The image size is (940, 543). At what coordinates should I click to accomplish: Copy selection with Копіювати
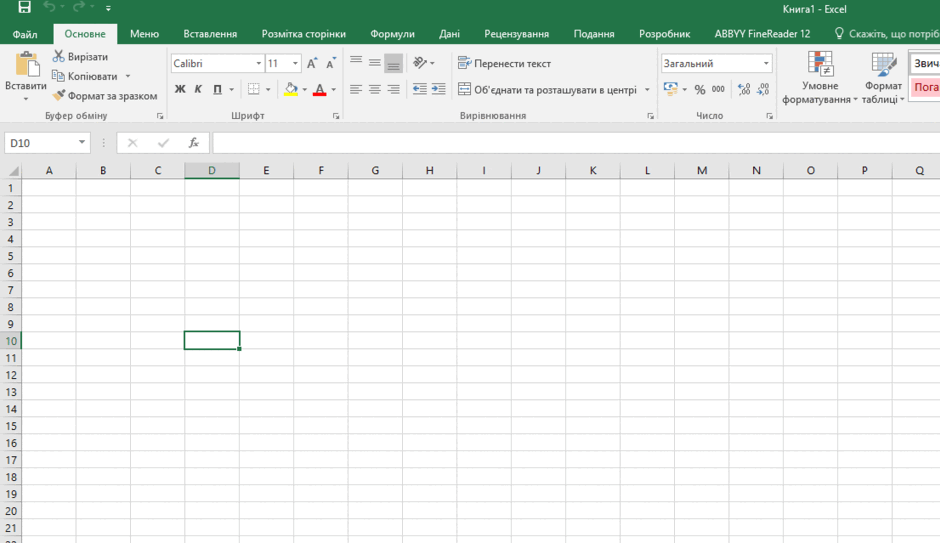(85, 76)
